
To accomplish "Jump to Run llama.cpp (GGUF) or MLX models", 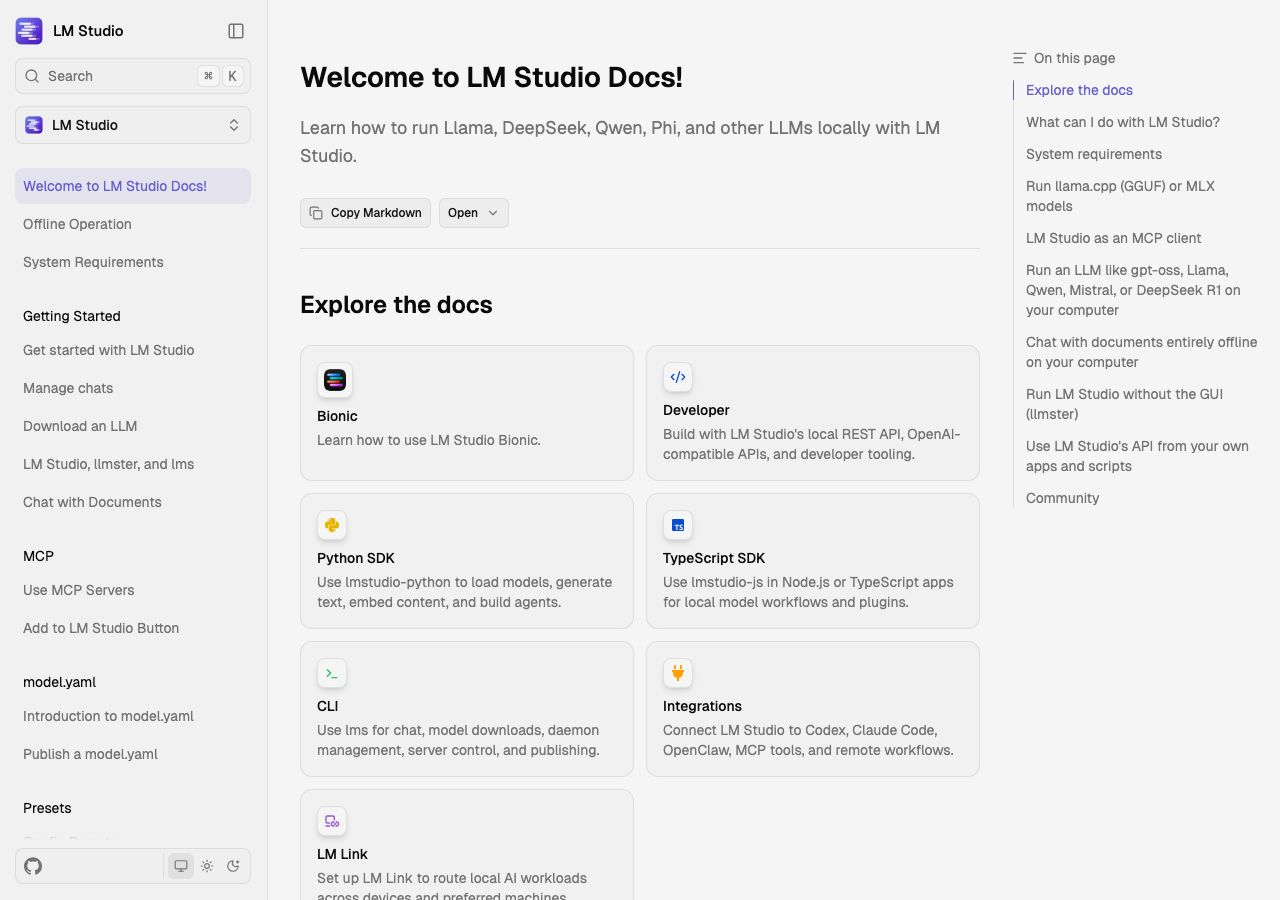I will point(1120,196).
